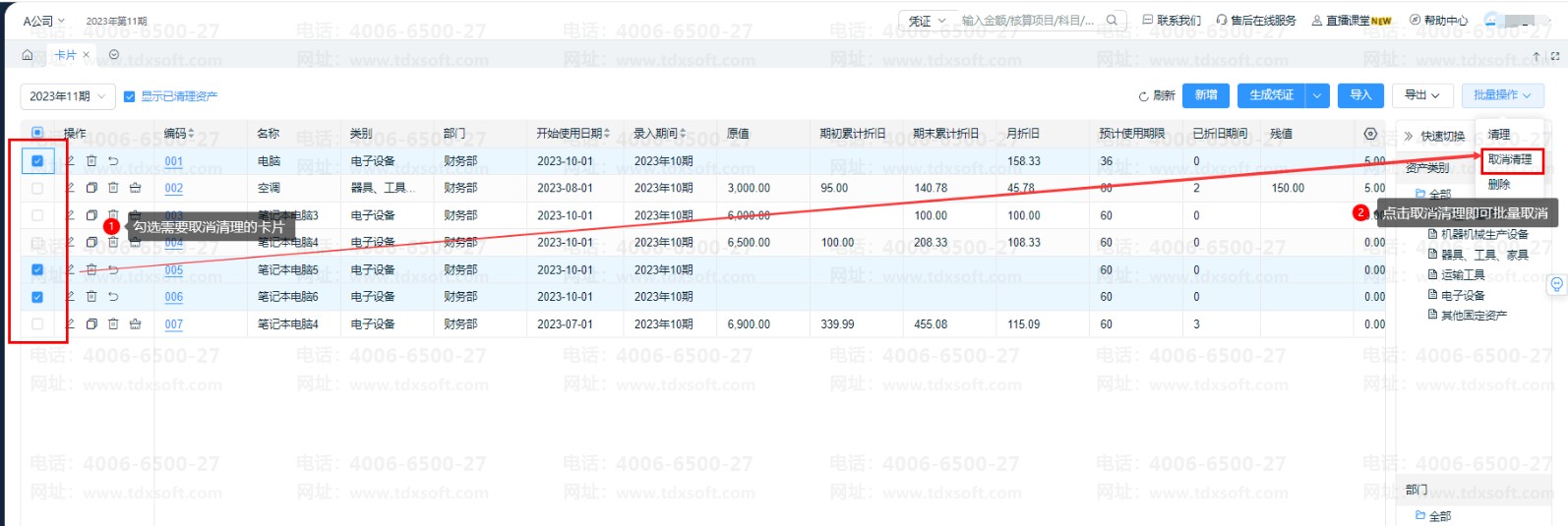
Task: Click the 生成凭证 button
Action: [1272, 95]
